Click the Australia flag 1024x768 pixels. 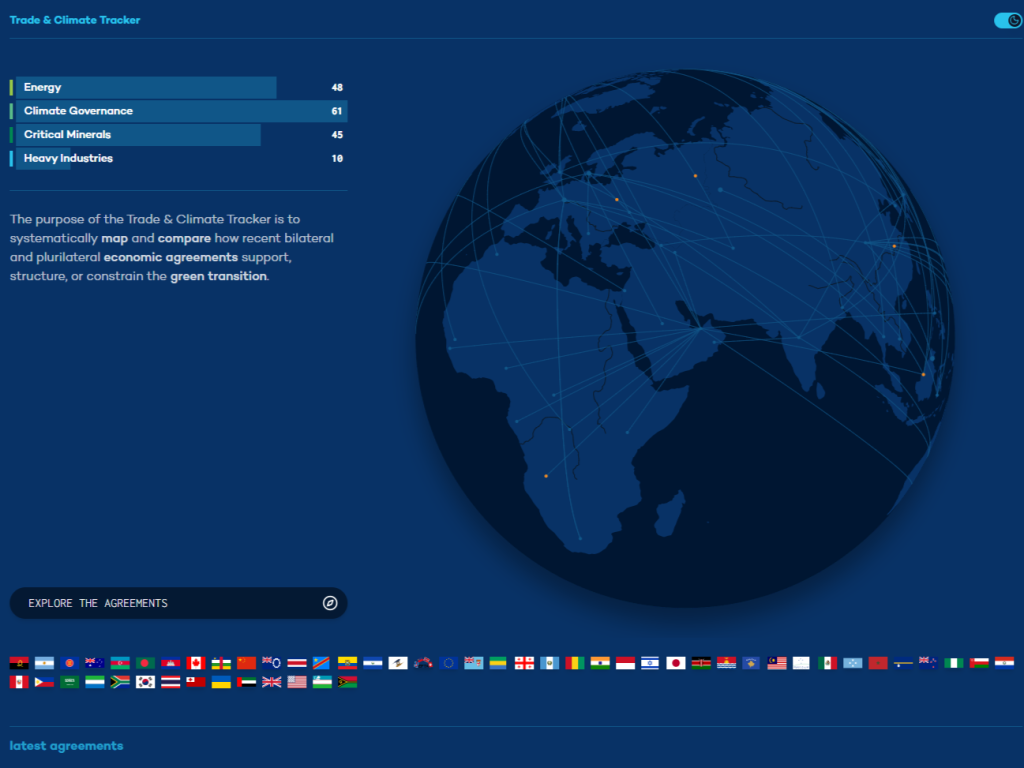(x=95, y=663)
